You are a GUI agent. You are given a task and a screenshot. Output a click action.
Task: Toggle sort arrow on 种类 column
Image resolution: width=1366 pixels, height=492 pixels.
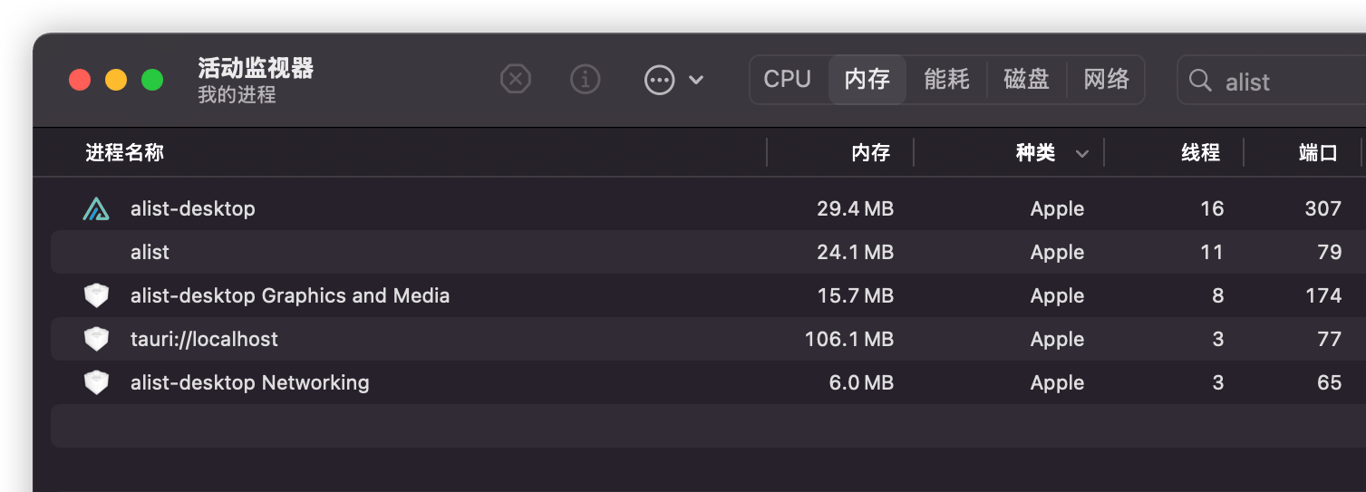point(1082,154)
